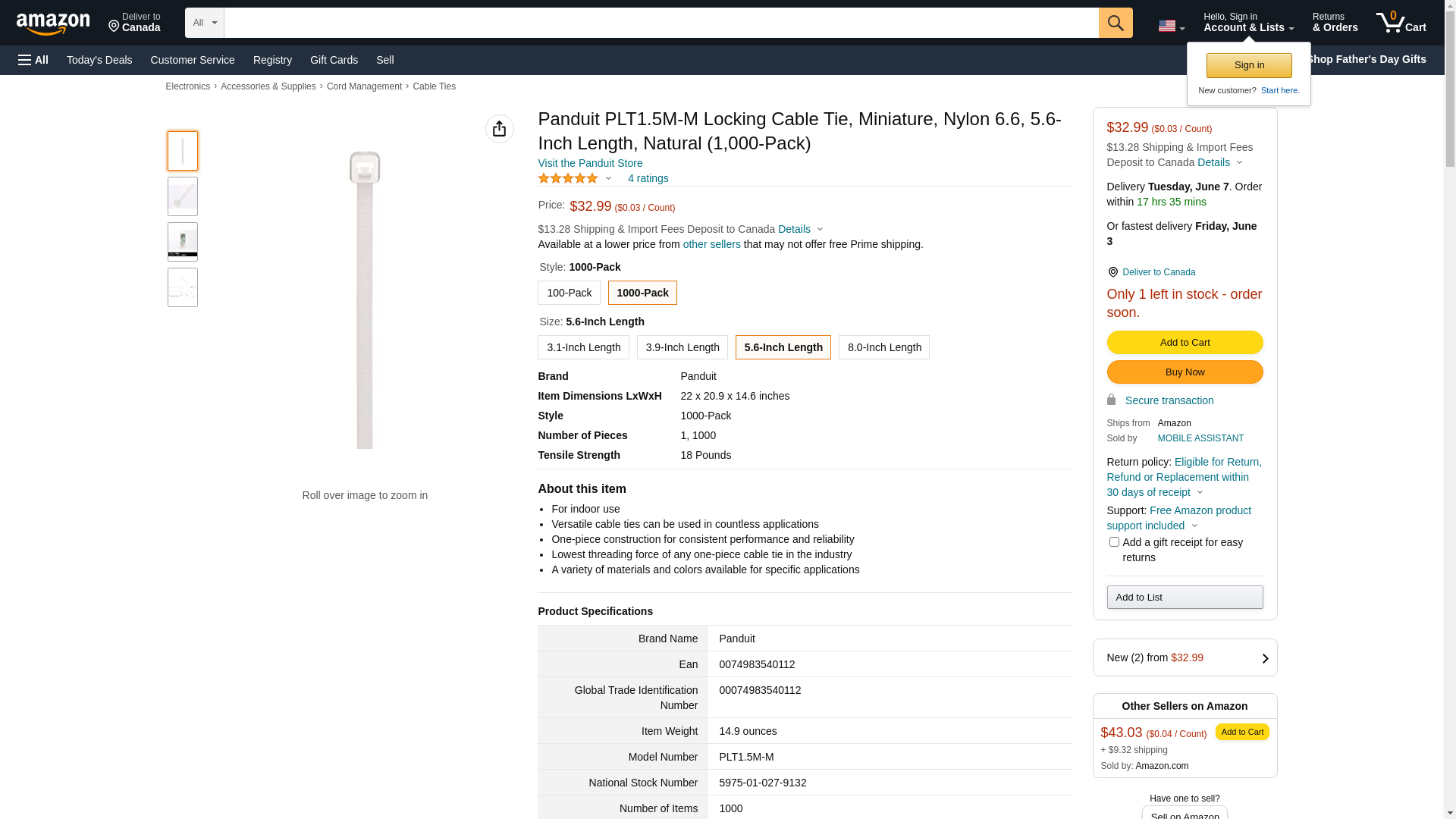
Task: Click the search magnifying glass button
Action: click(1115, 23)
